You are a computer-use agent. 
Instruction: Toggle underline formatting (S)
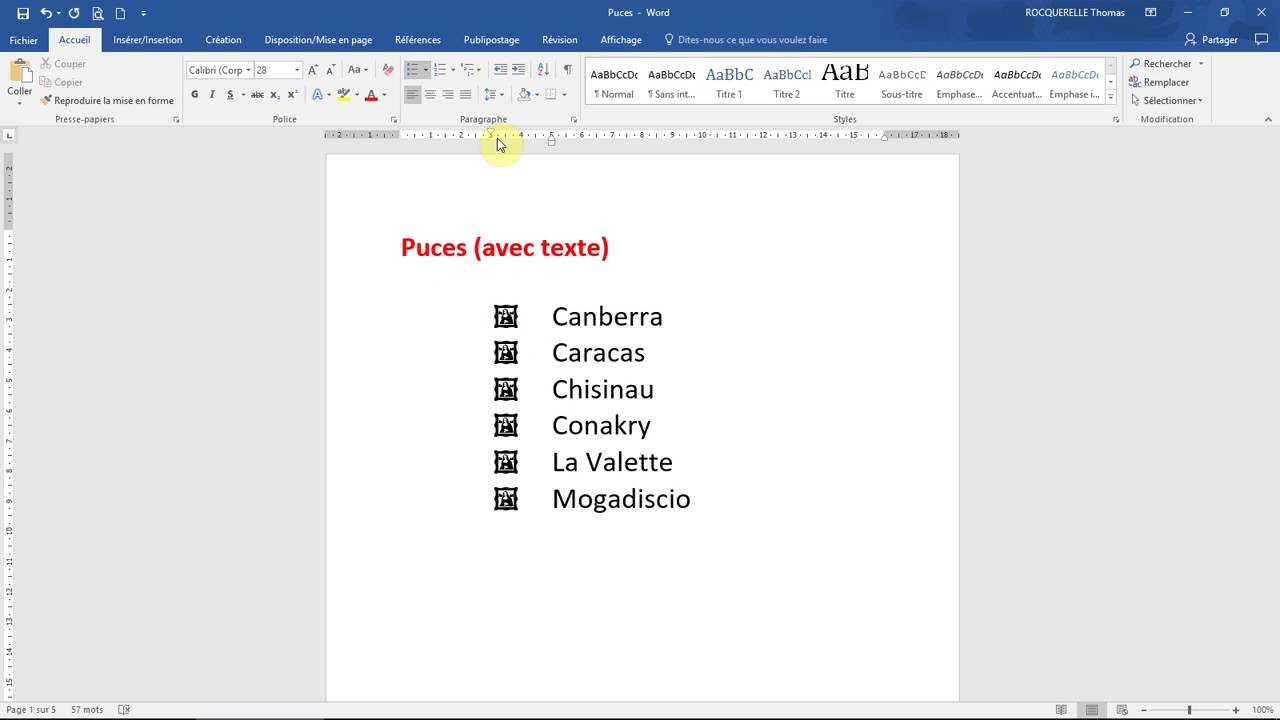tap(230, 95)
